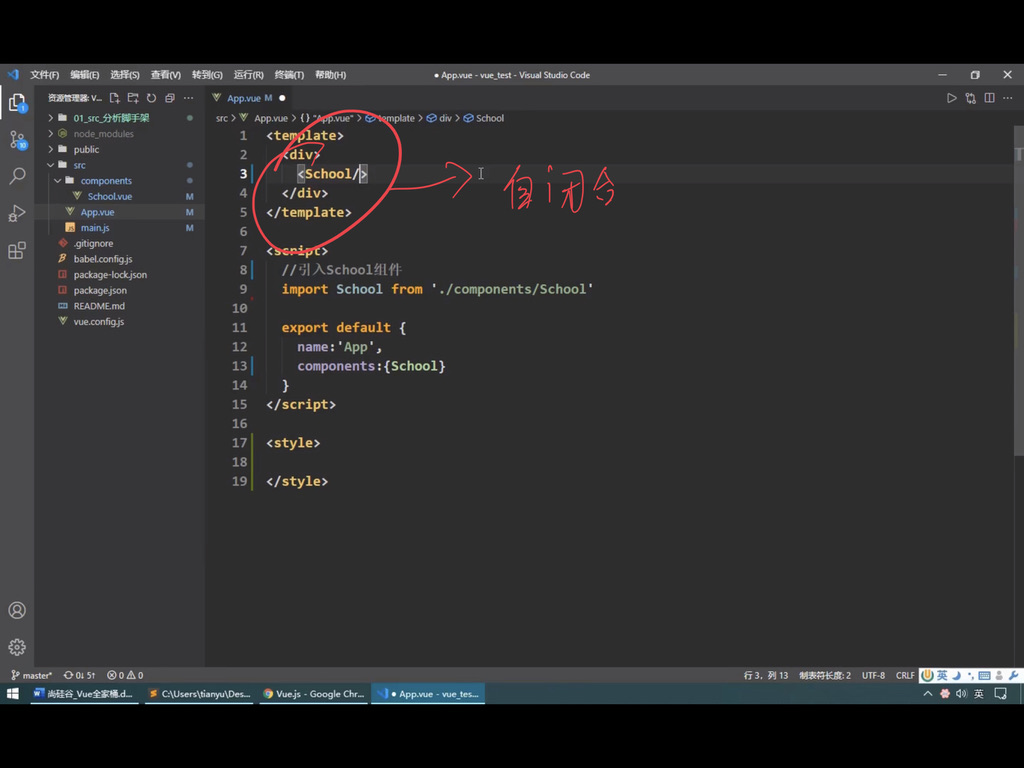Click the IME wrench settings icon

1013,675
